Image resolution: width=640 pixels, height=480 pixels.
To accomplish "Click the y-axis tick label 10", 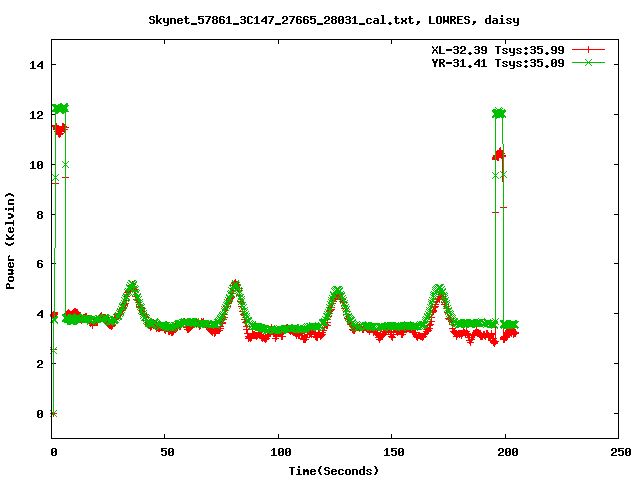I will [x=36, y=165].
